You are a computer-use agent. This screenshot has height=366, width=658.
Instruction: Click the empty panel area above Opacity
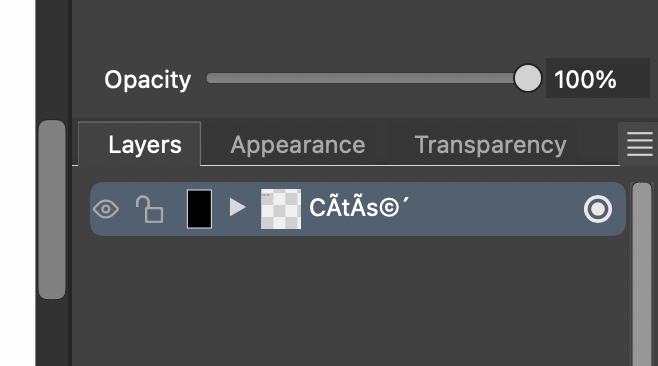pos(361,27)
